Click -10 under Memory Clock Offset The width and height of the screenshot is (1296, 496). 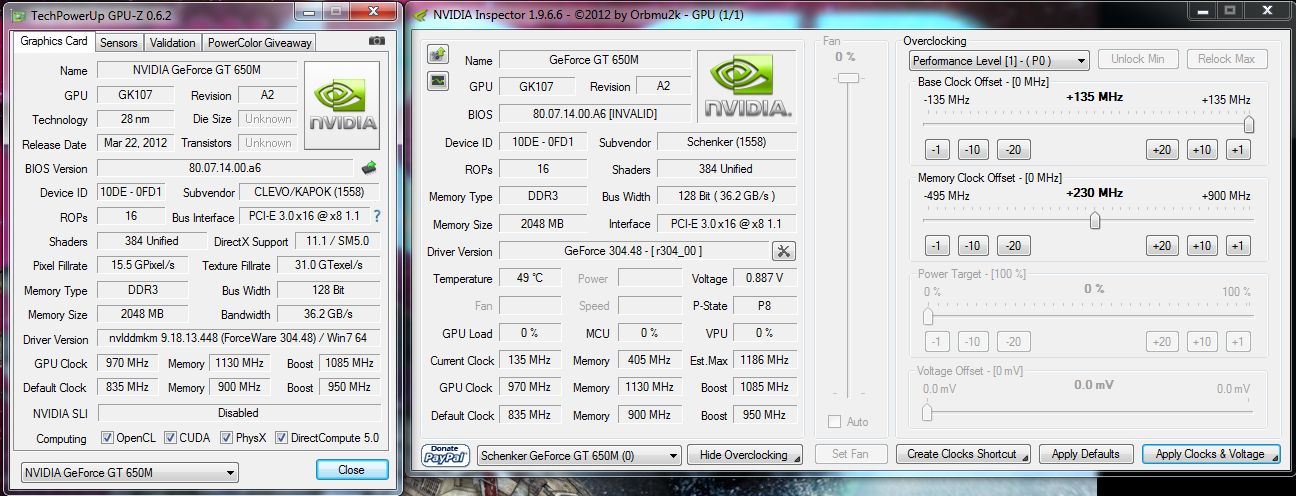tap(973, 246)
